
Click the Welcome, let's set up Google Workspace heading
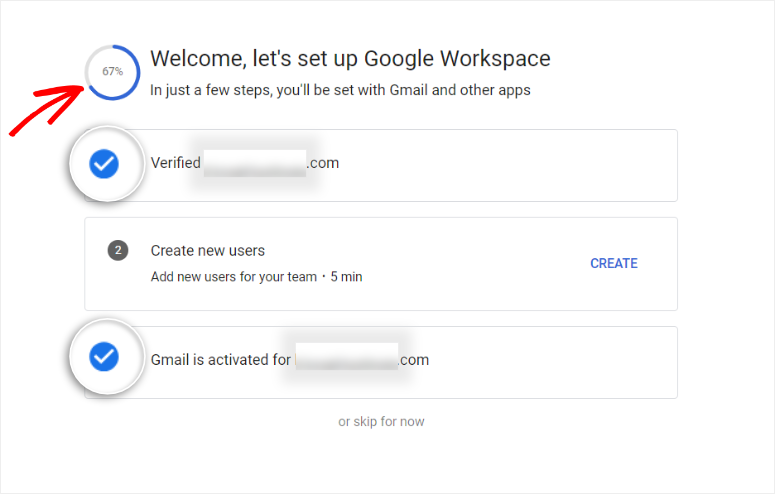click(350, 59)
